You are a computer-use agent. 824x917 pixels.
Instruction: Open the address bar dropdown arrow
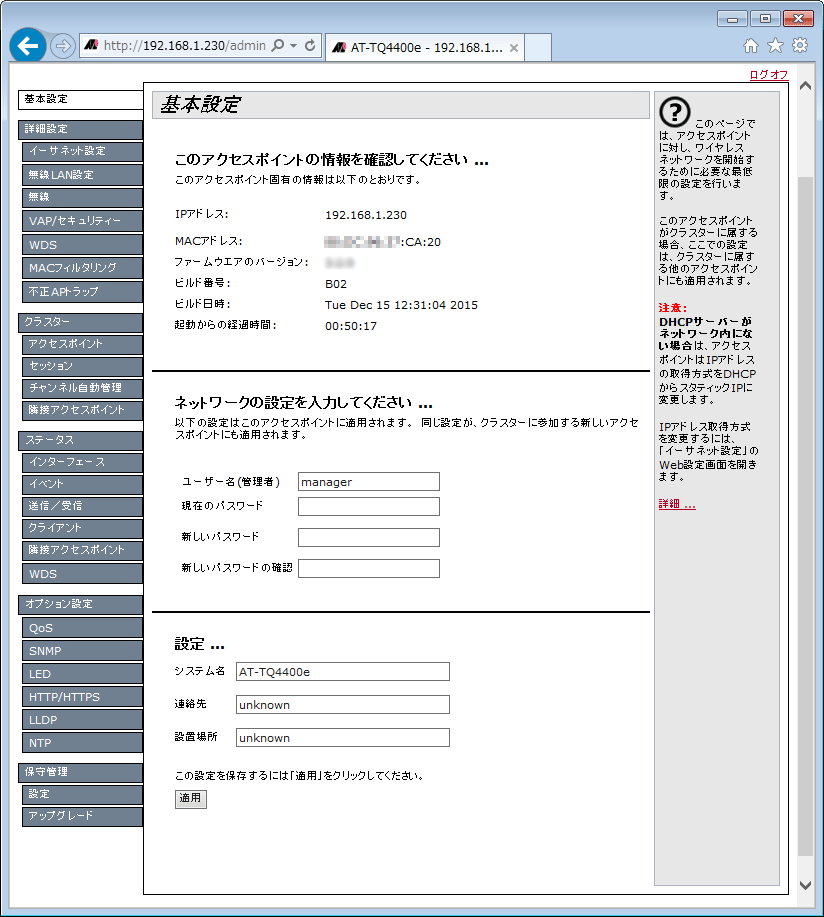coord(294,46)
